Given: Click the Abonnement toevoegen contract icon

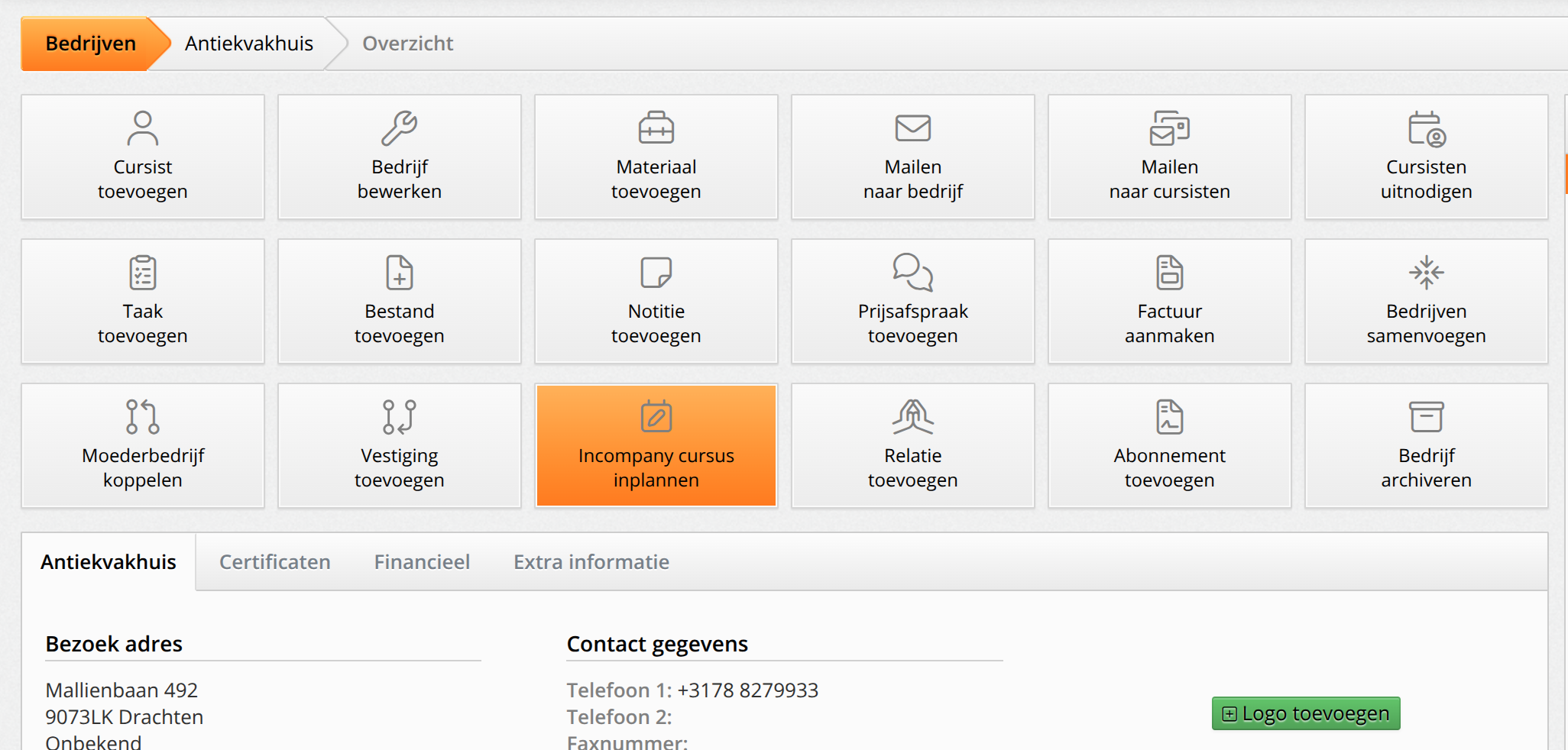Looking at the screenshot, I should pos(1170,417).
